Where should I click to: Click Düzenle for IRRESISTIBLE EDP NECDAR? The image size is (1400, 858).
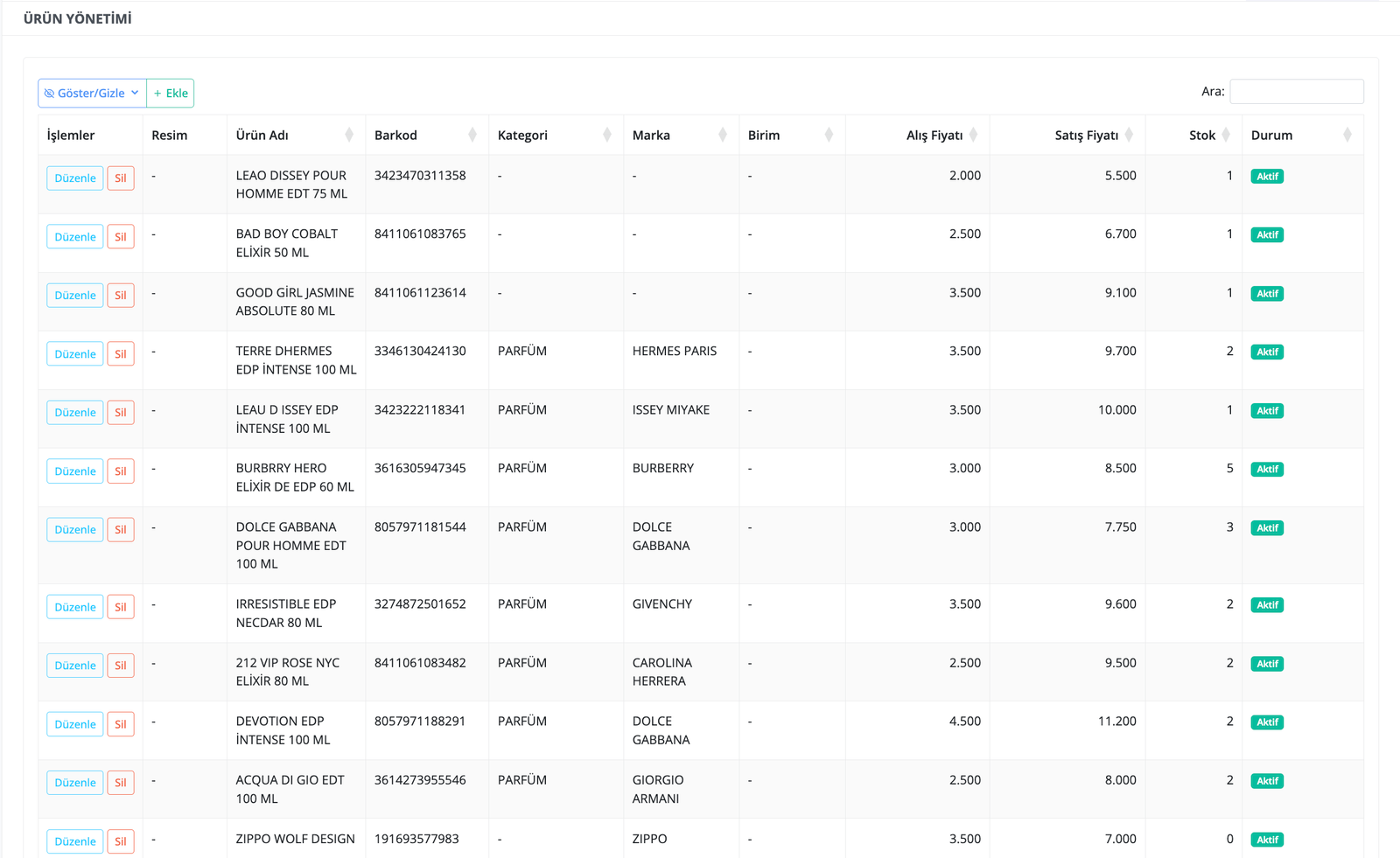[x=75, y=607]
